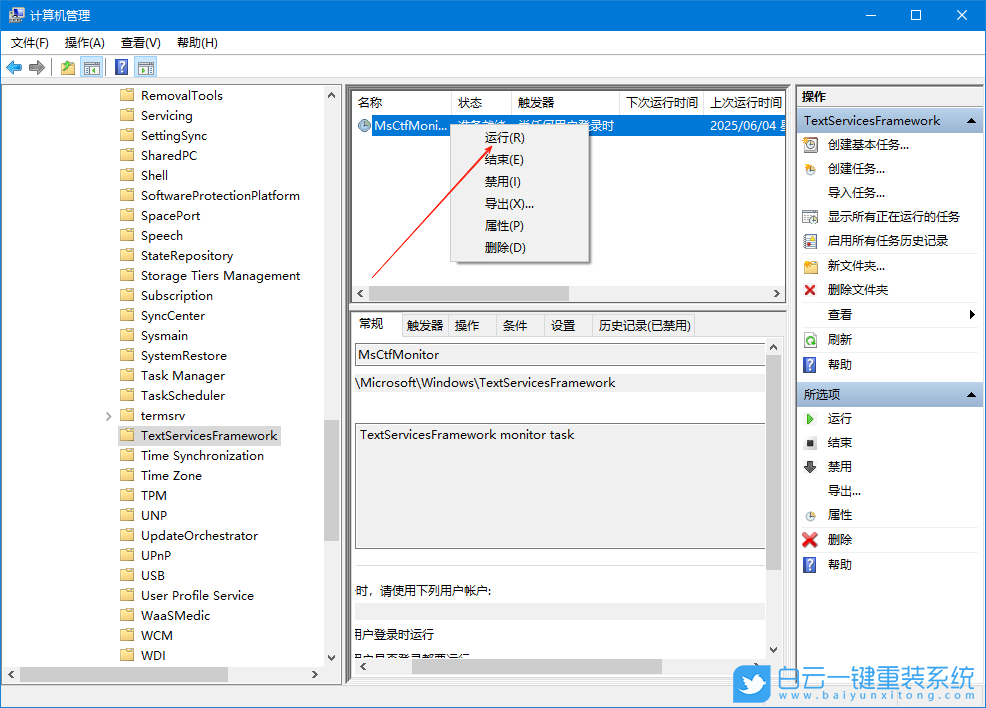The height and width of the screenshot is (708, 986).
Task: Click the 创建任务 icon in actions pane
Action: (x=808, y=170)
